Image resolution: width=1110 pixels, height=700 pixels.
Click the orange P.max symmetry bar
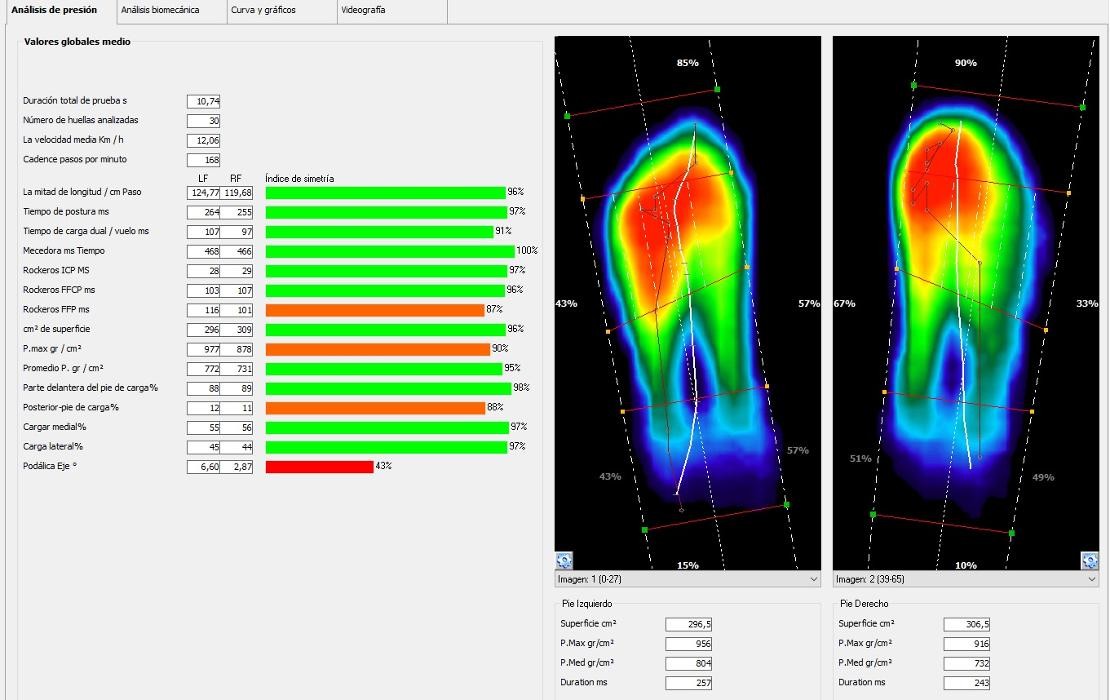pos(377,349)
